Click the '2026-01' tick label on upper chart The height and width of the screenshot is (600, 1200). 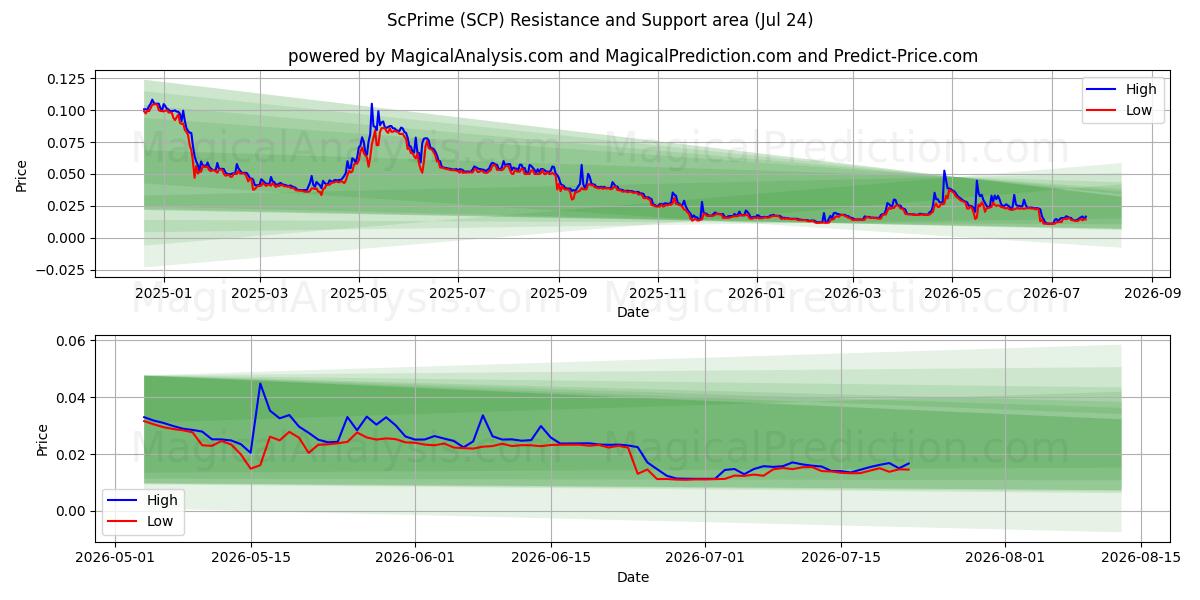click(756, 294)
